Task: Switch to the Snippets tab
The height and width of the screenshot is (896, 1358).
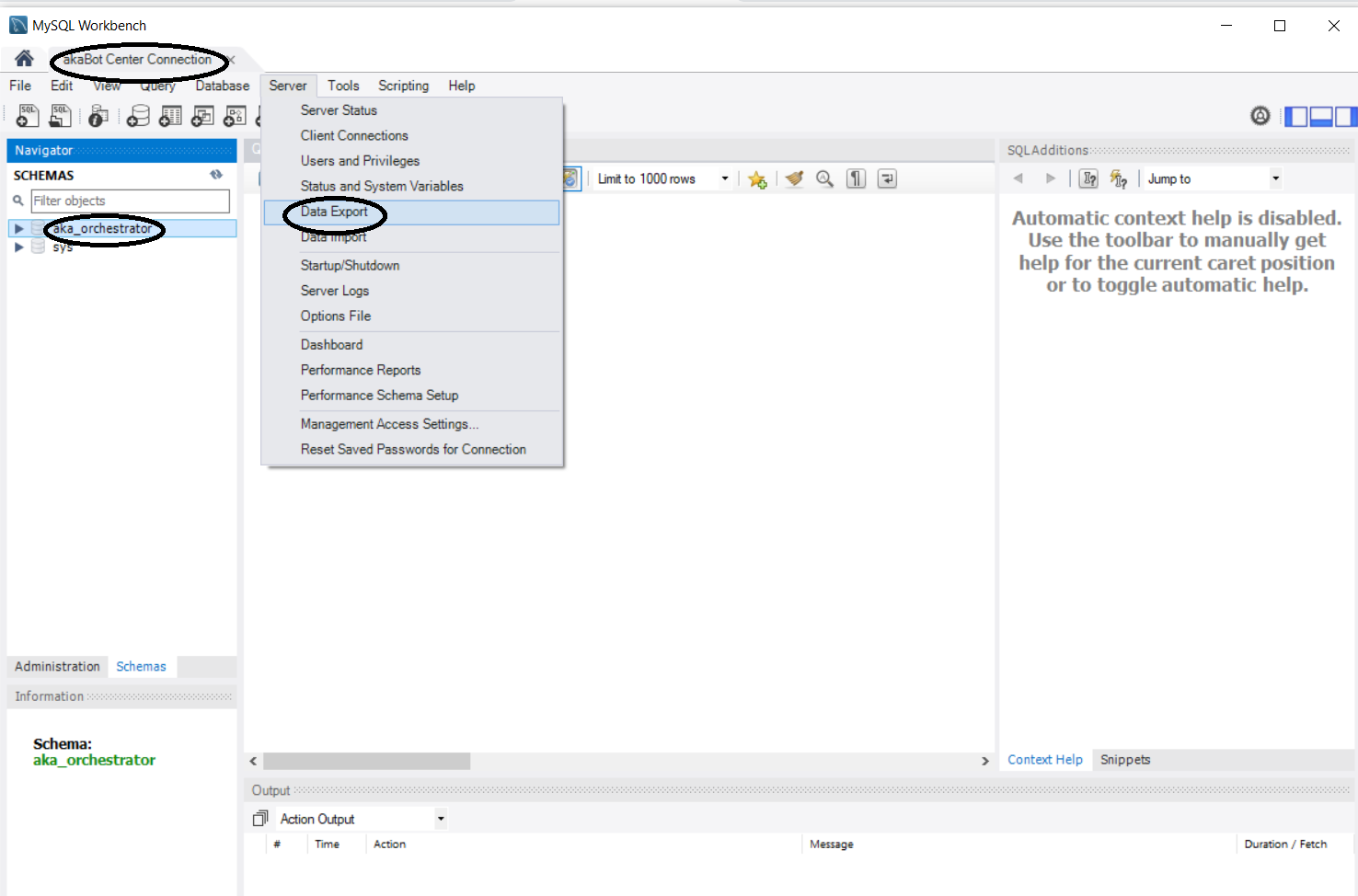Action: [x=1125, y=760]
